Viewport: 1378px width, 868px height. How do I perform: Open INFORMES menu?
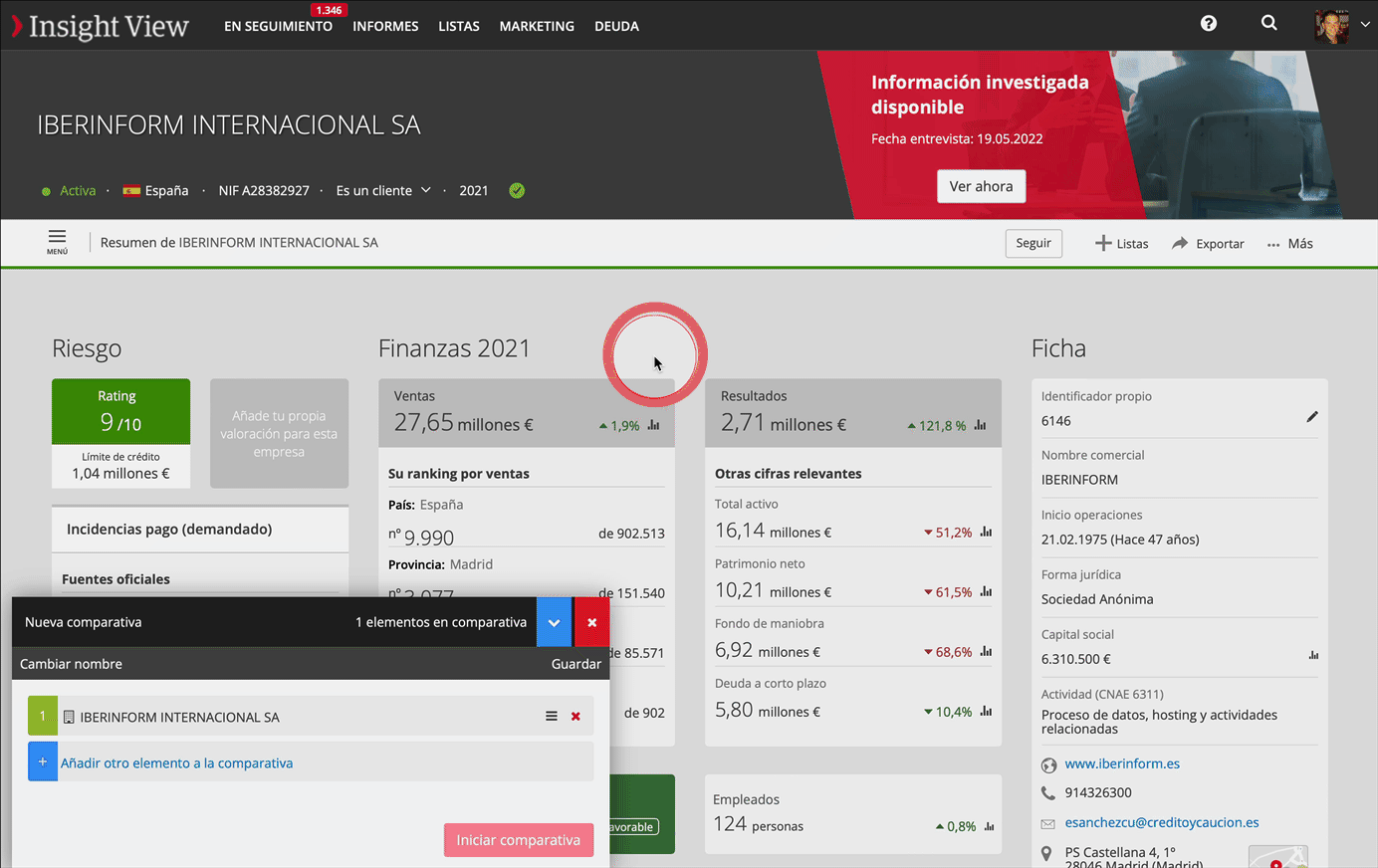click(385, 26)
